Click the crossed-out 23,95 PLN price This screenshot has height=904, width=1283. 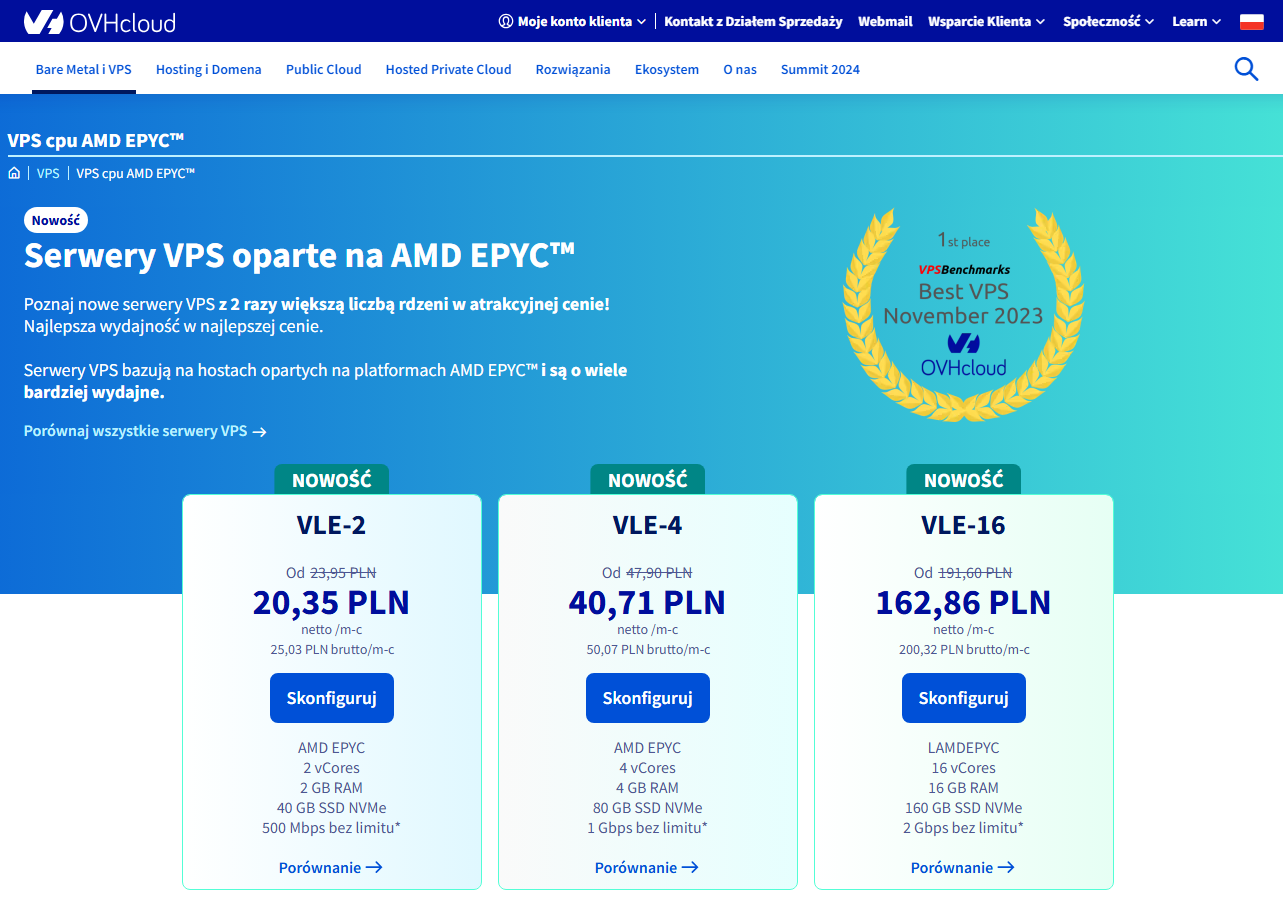pyautogui.click(x=343, y=573)
